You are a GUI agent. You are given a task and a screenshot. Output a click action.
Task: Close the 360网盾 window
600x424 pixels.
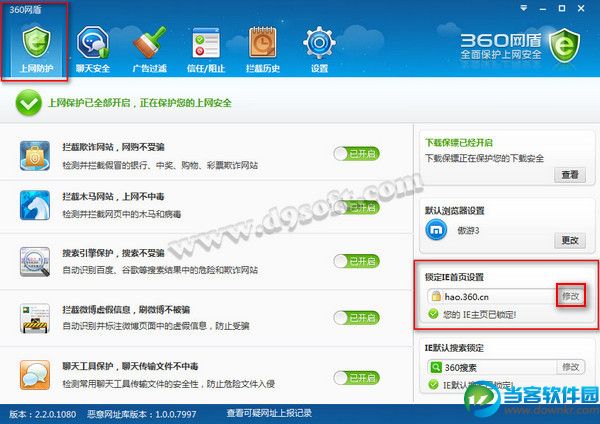pos(581,8)
